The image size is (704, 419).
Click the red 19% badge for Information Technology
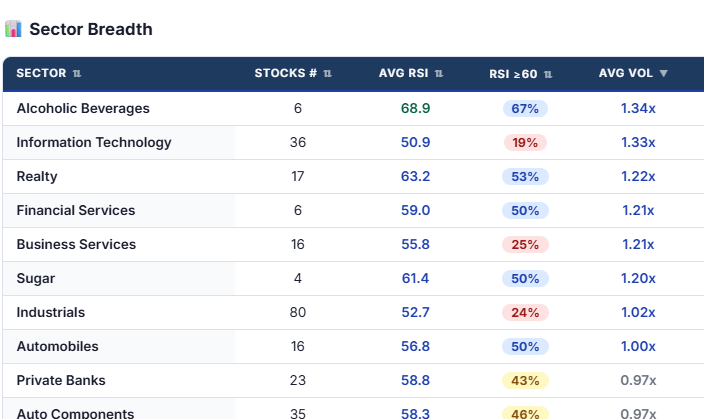click(525, 143)
